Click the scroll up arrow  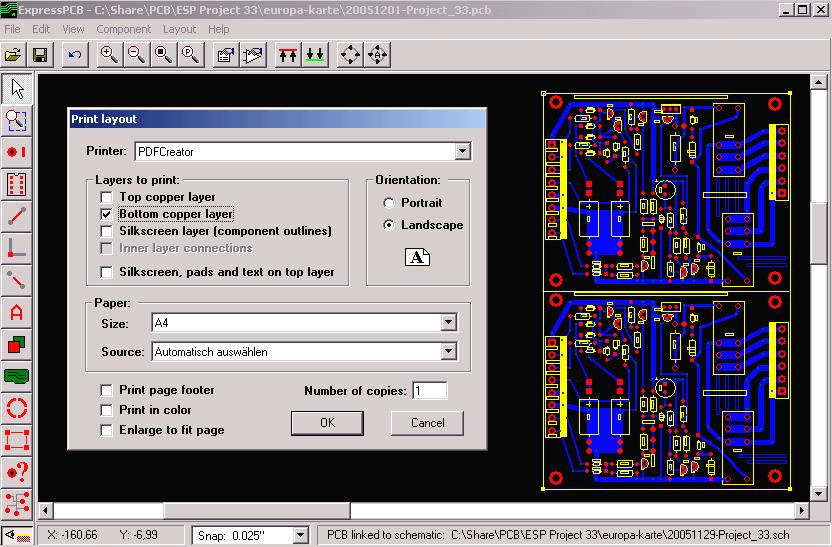pos(819,82)
